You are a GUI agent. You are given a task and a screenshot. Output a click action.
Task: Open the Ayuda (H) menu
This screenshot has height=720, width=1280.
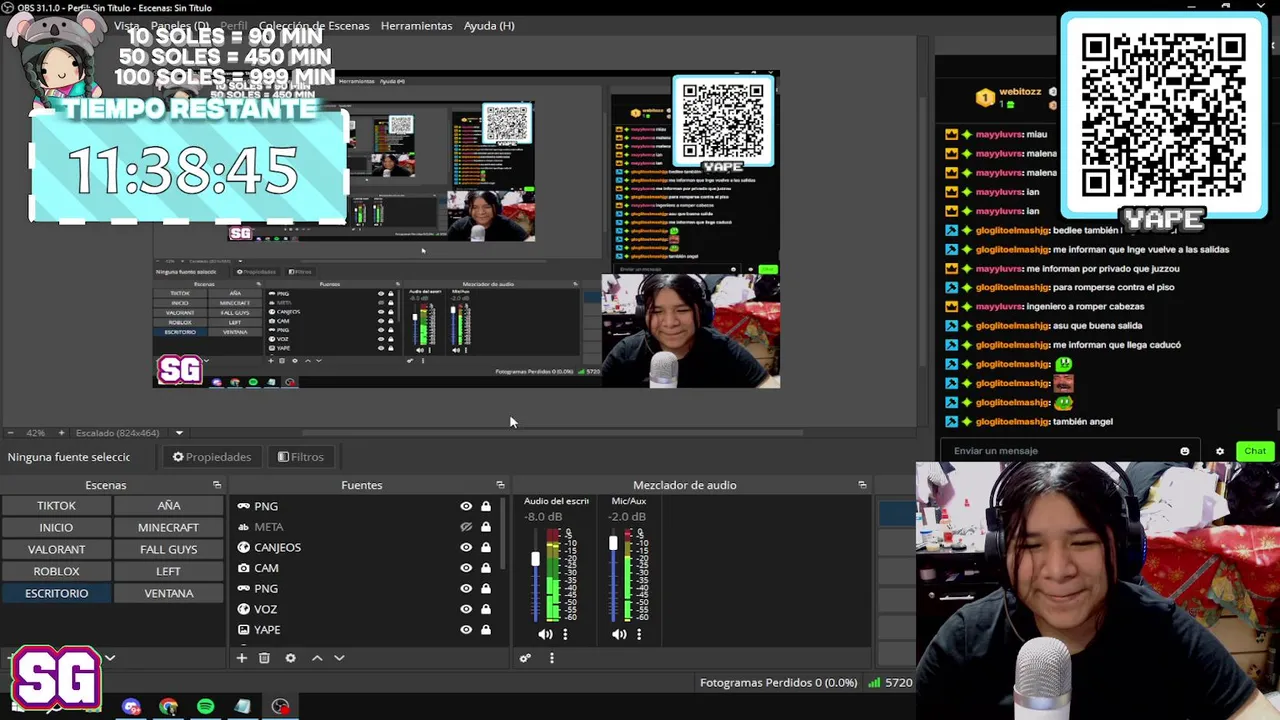[x=489, y=25]
